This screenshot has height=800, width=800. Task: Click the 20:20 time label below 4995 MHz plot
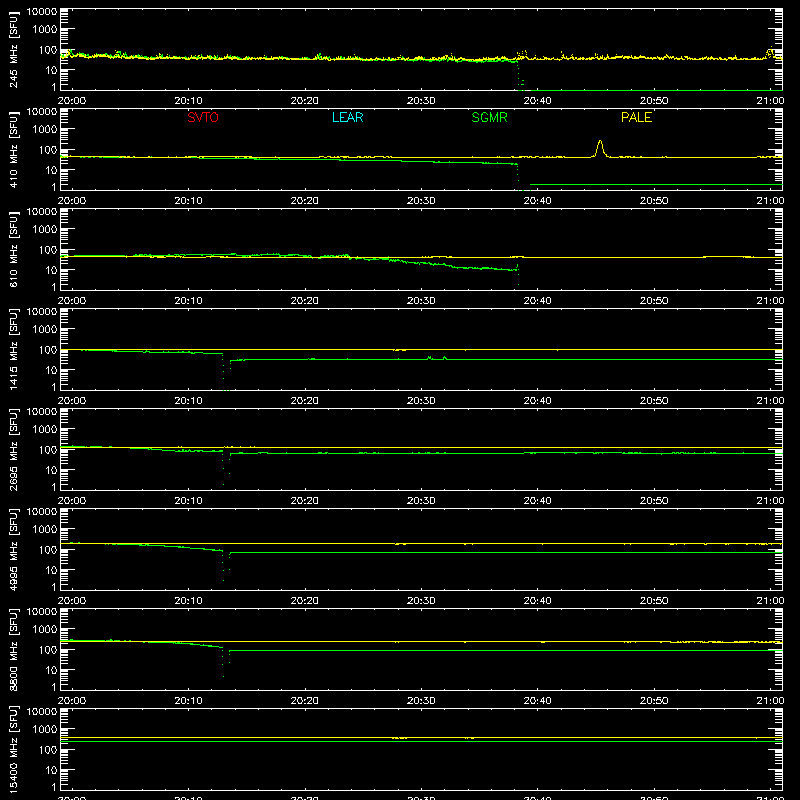tap(305, 601)
